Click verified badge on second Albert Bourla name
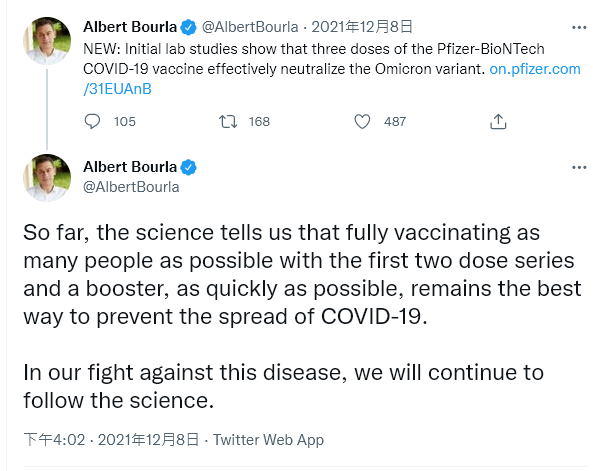 click(x=188, y=167)
